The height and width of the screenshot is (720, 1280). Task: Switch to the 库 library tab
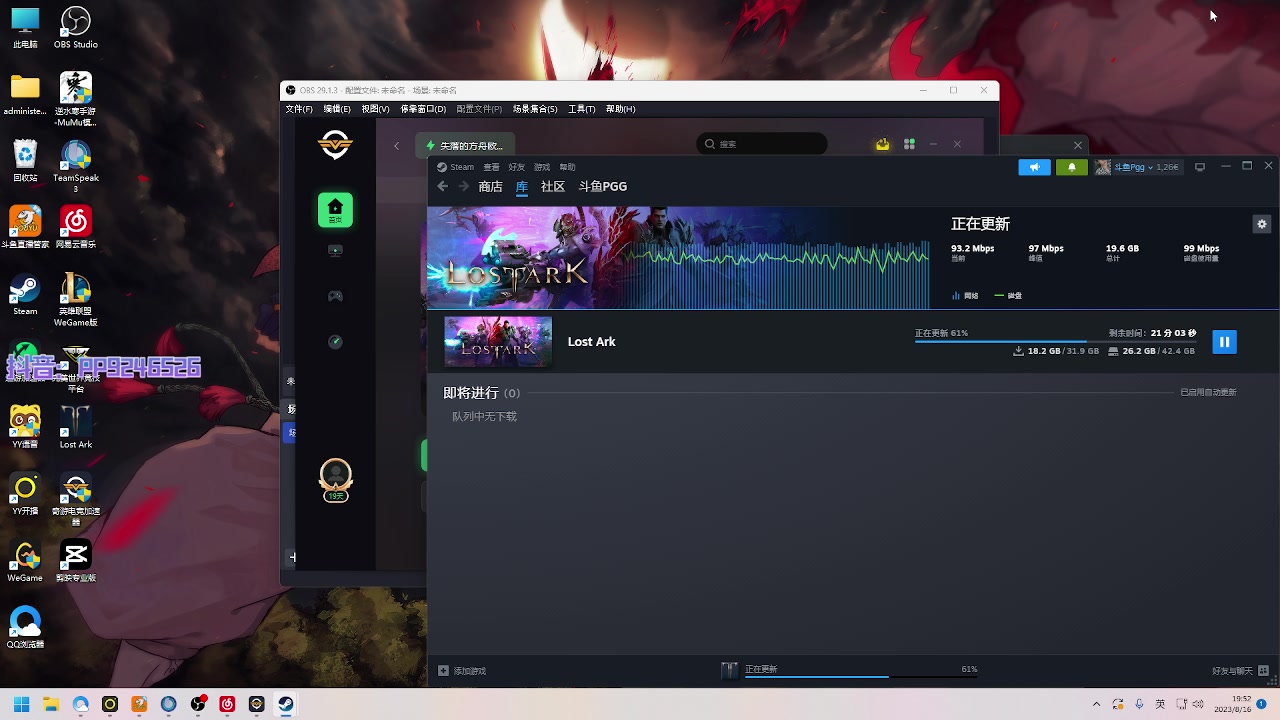coord(521,187)
